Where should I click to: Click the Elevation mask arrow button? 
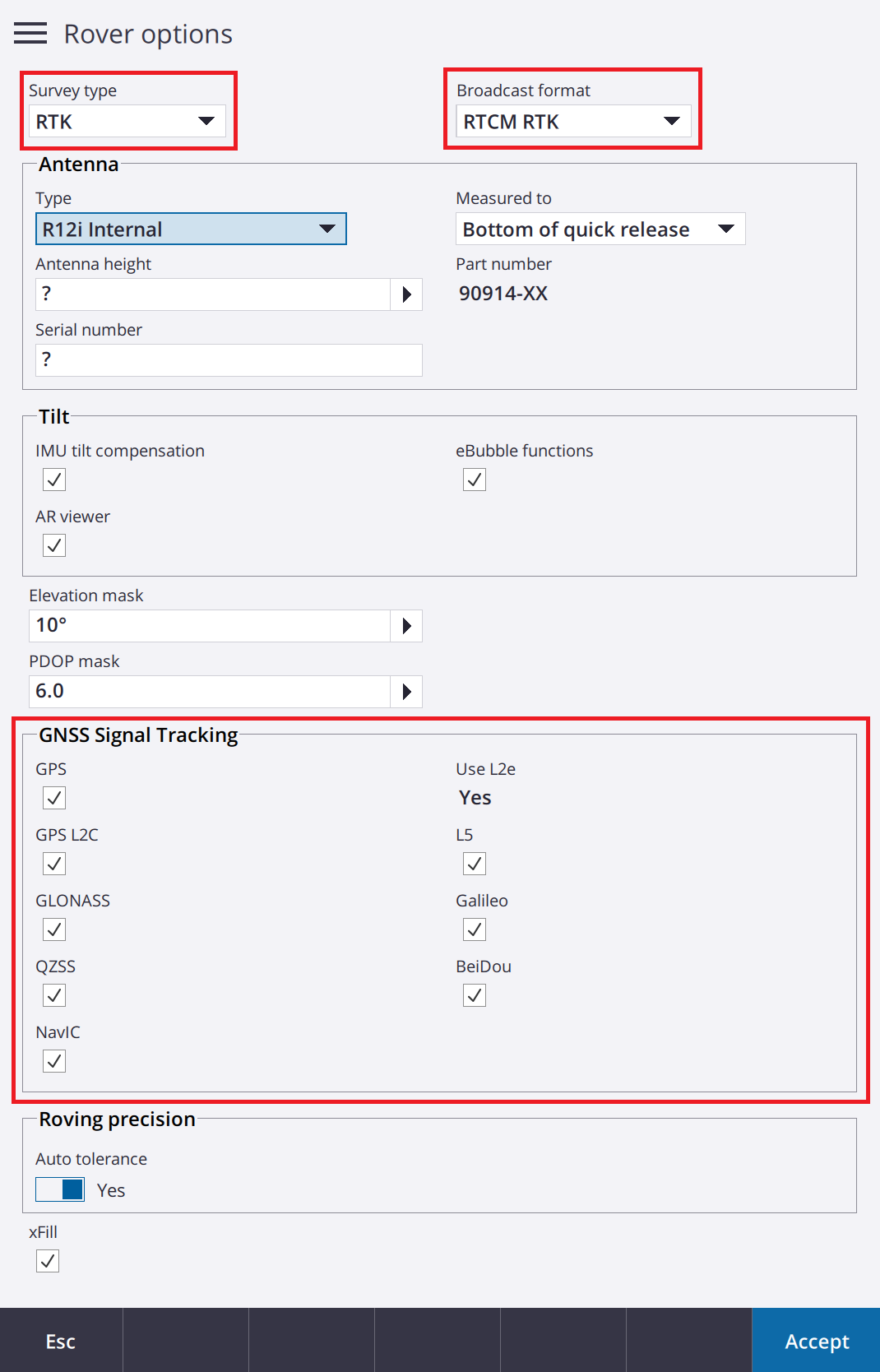coord(406,626)
